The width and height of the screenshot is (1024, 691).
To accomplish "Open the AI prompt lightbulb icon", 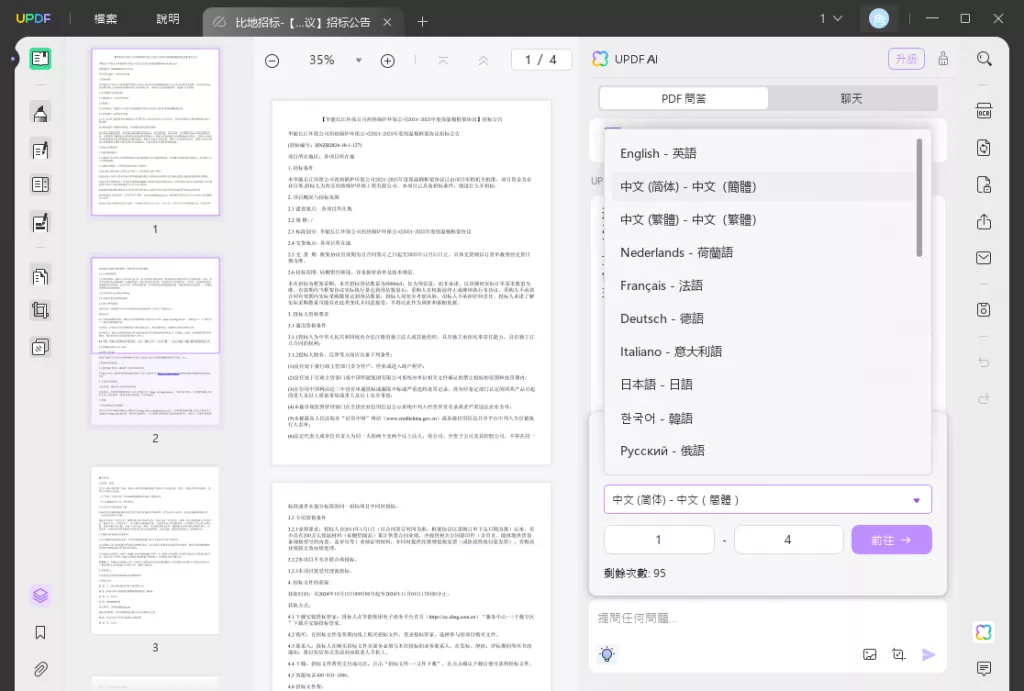I will click(x=607, y=654).
